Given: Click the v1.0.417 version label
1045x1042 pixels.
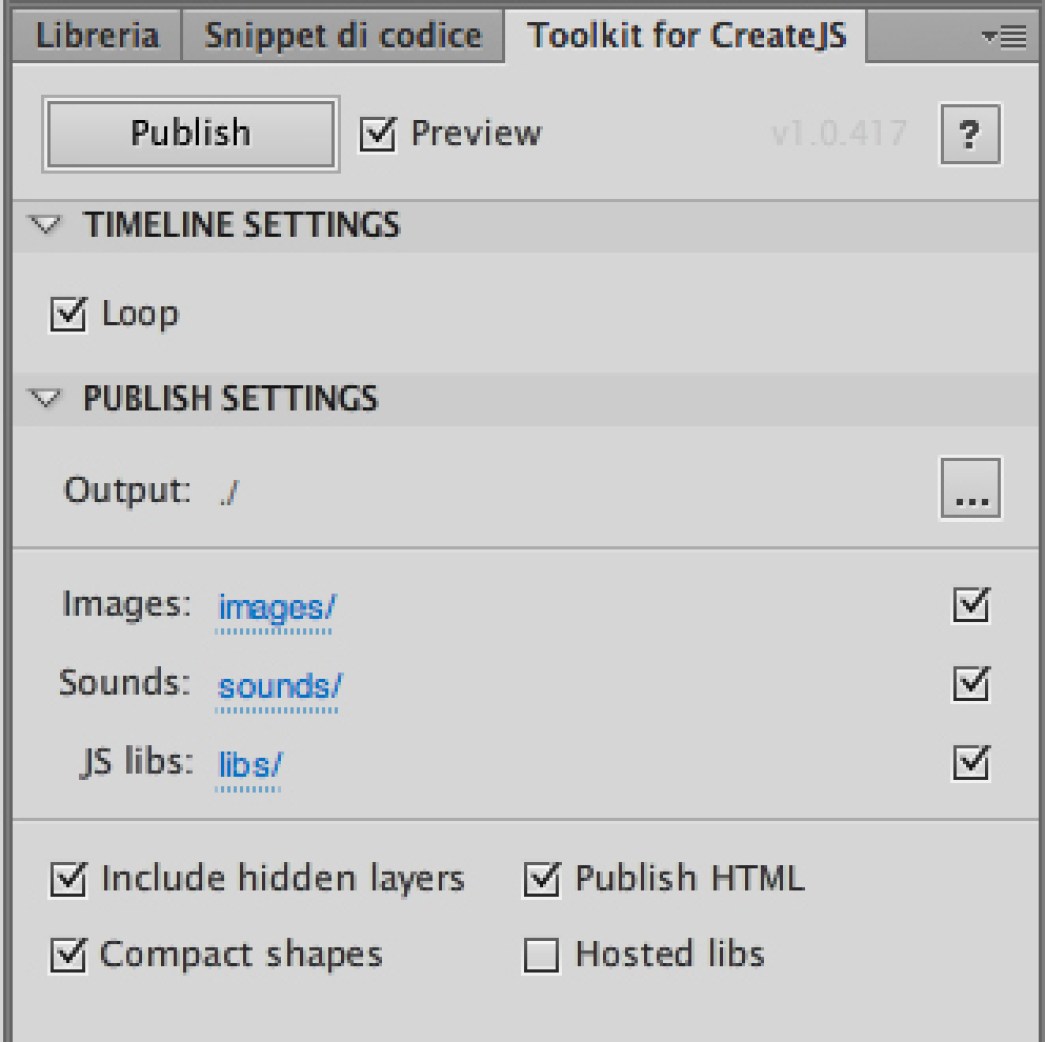Looking at the screenshot, I should [839, 133].
